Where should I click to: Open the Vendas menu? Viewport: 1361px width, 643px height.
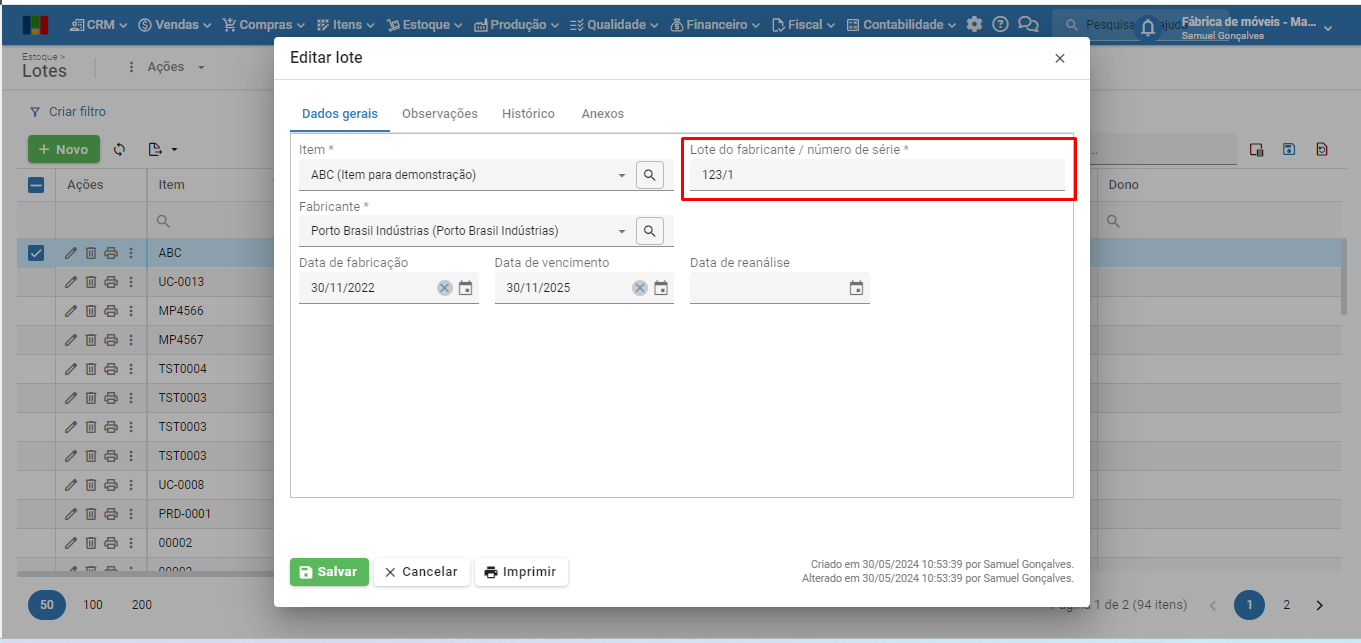[x=175, y=24]
